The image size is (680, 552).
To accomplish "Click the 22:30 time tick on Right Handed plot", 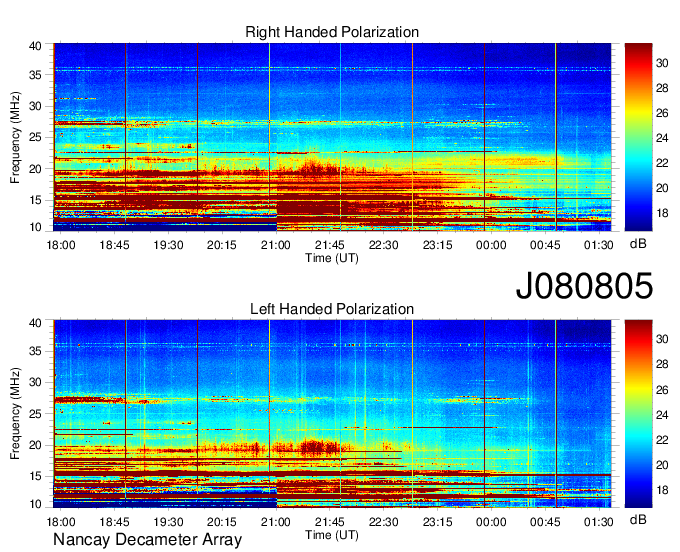I will pyautogui.click(x=383, y=245).
